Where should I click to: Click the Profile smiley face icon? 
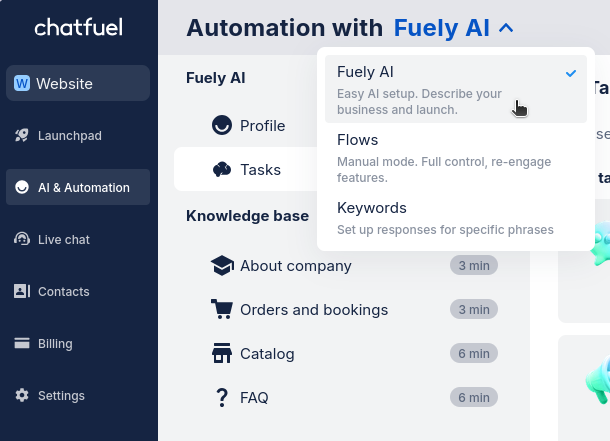tap(222, 126)
